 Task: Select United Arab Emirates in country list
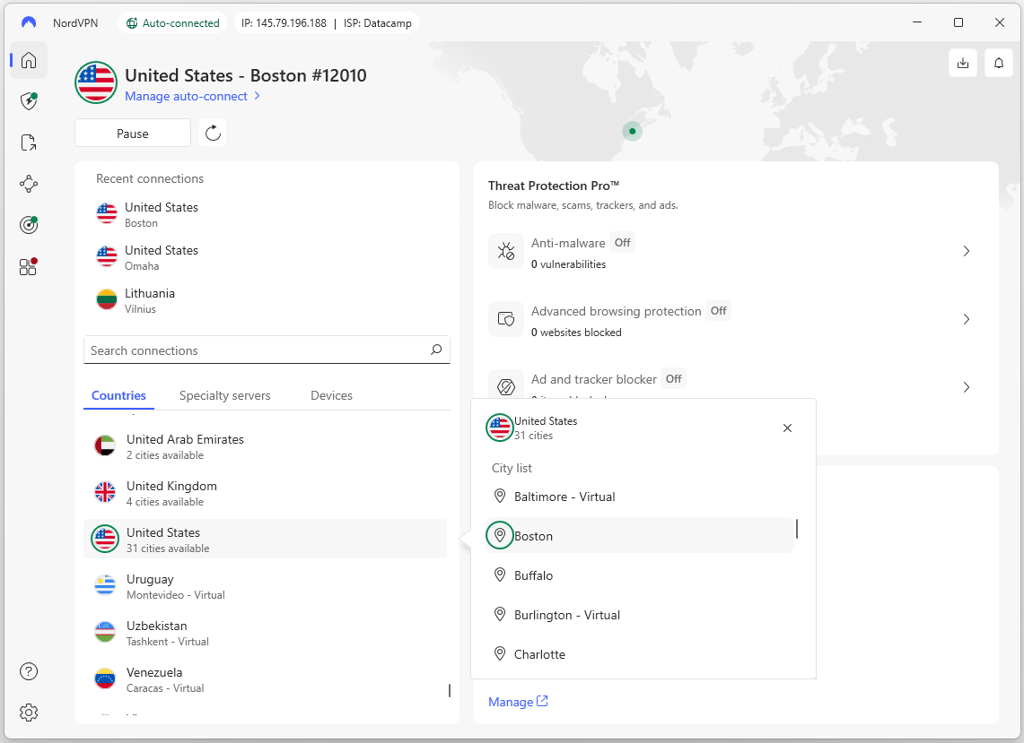point(266,447)
